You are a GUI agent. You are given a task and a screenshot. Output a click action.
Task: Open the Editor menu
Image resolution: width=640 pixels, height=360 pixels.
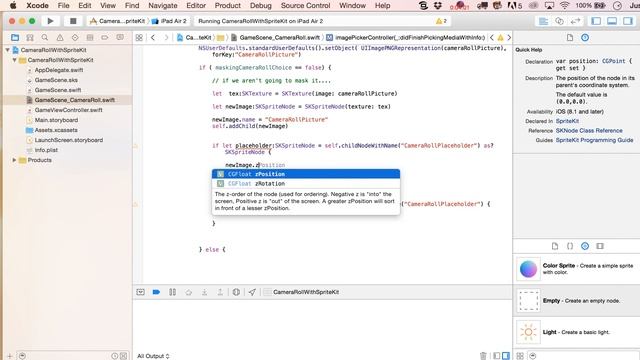pos(196,6)
